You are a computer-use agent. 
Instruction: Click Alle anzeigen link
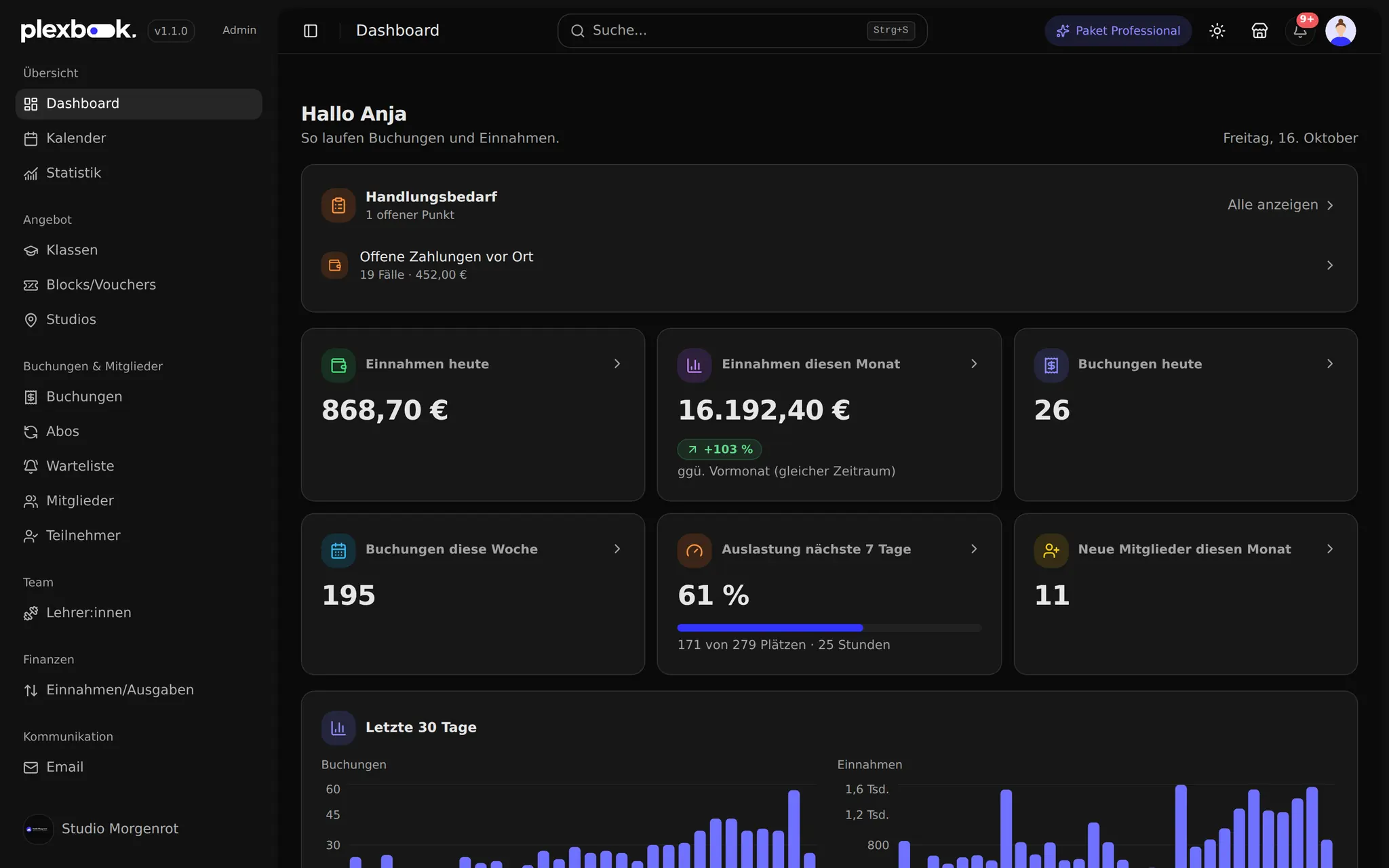1280,205
